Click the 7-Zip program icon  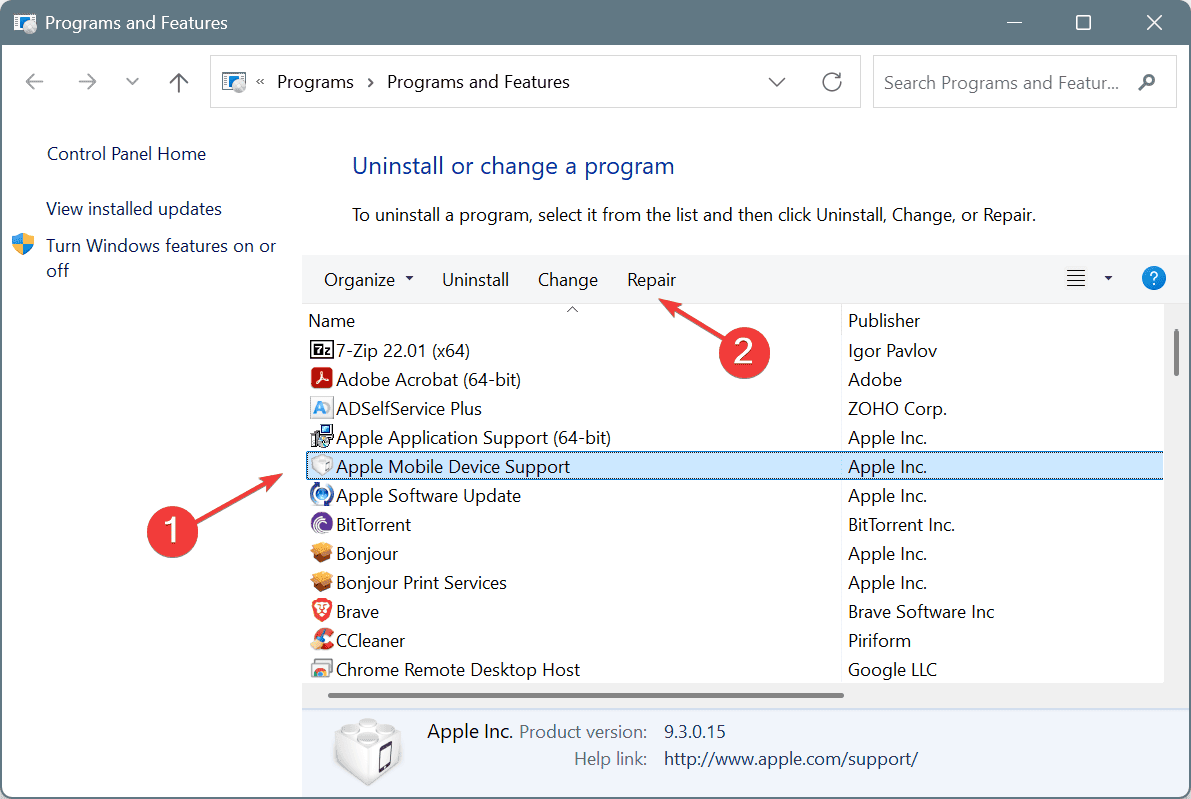pos(322,349)
